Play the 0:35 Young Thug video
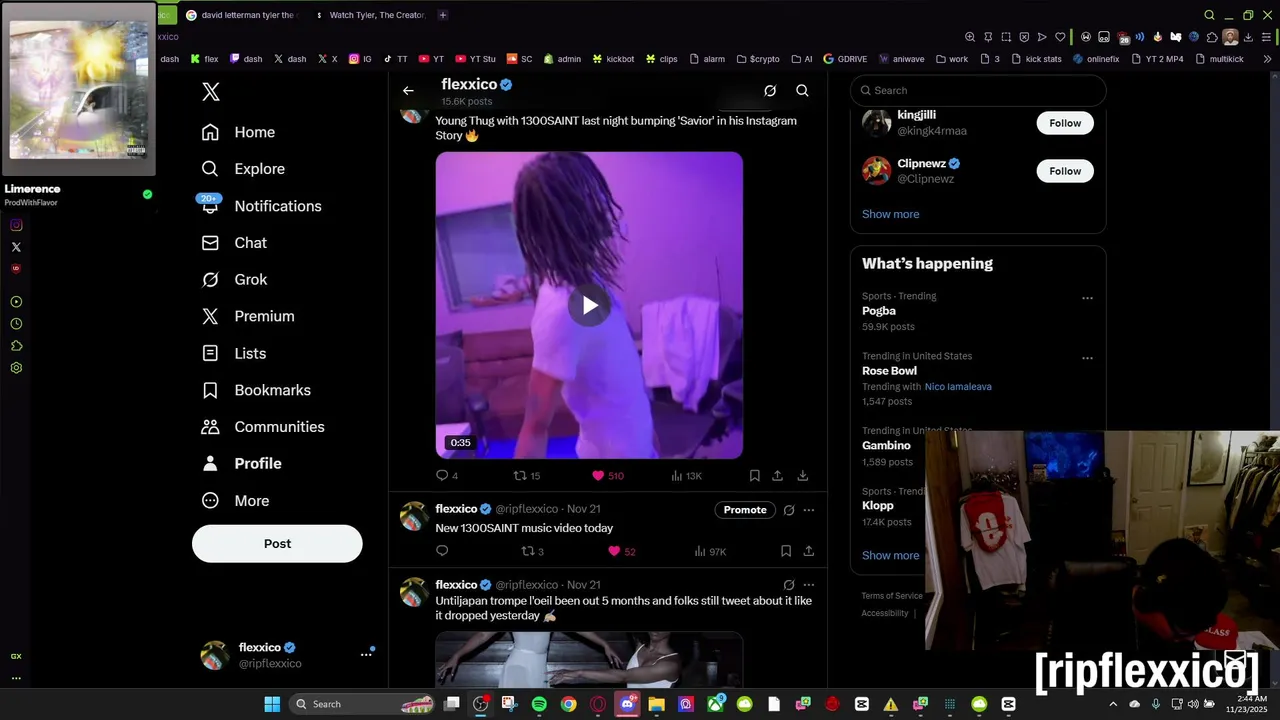Viewport: 1280px width, 720px height. click(x=589, y=305)
